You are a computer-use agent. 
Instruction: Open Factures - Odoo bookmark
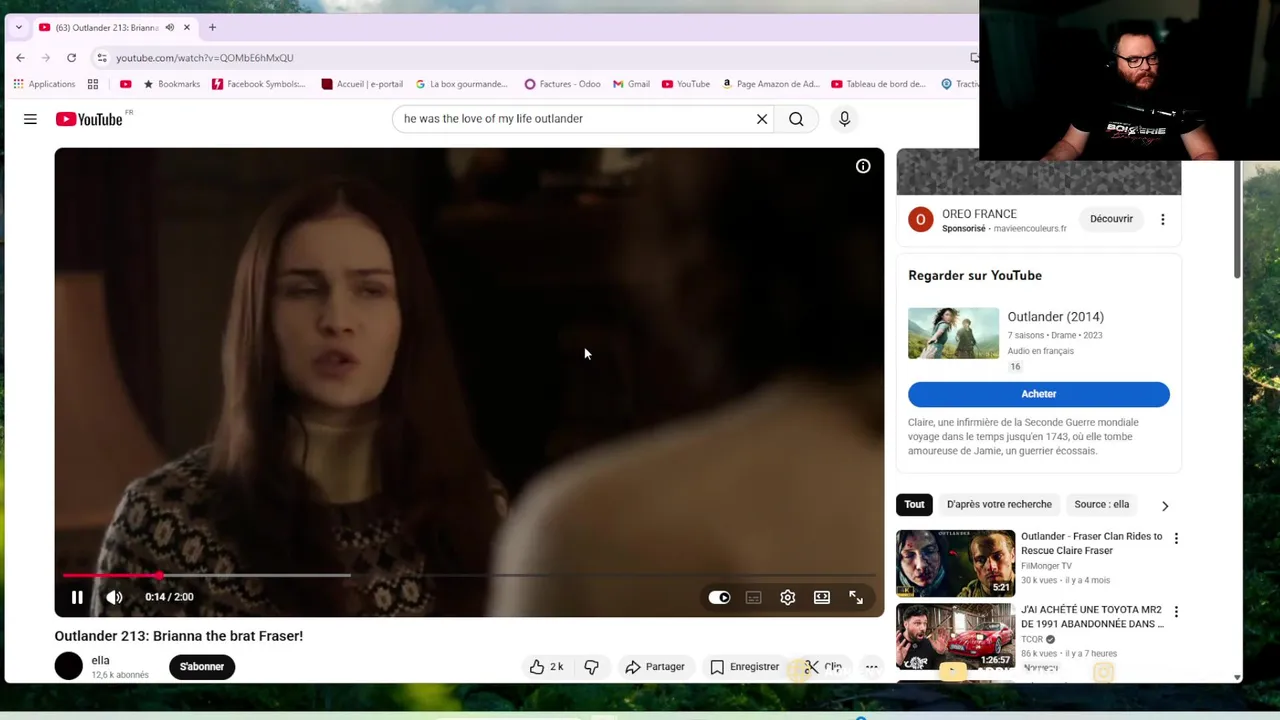tap(562, 84)
